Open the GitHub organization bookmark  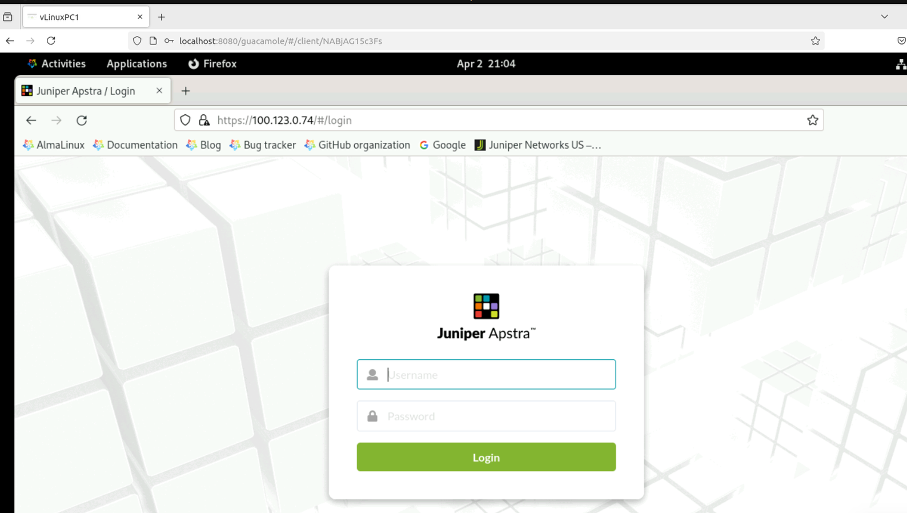(x=356, y=145)
